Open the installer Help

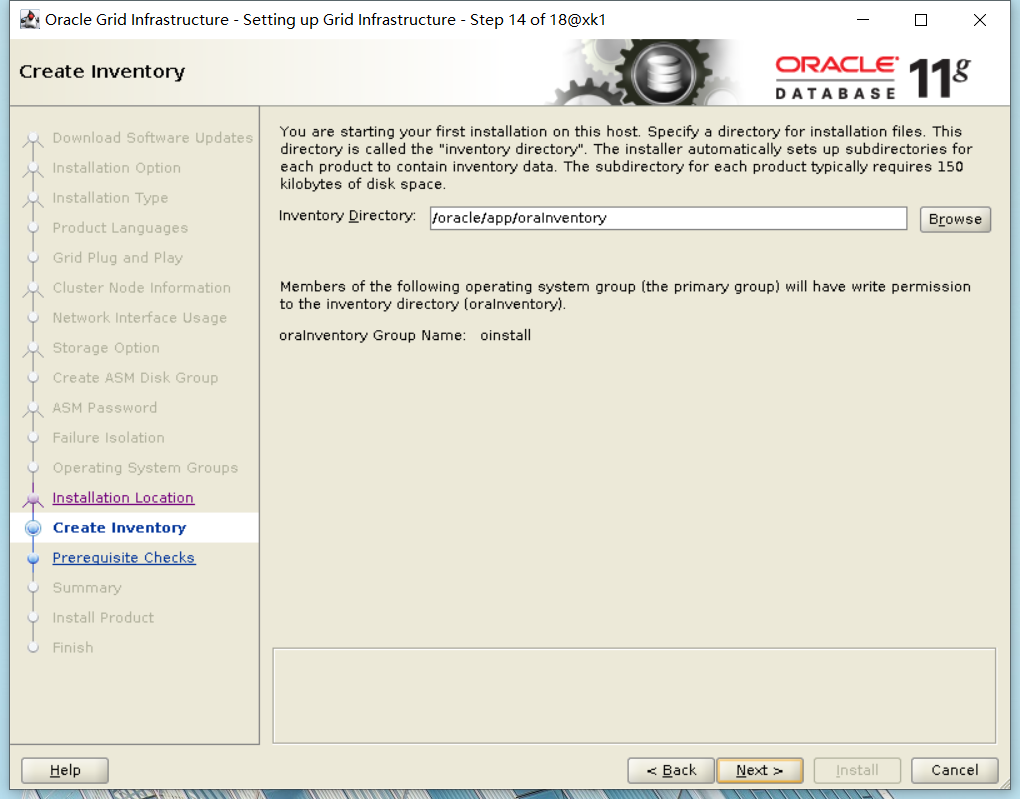65,770
